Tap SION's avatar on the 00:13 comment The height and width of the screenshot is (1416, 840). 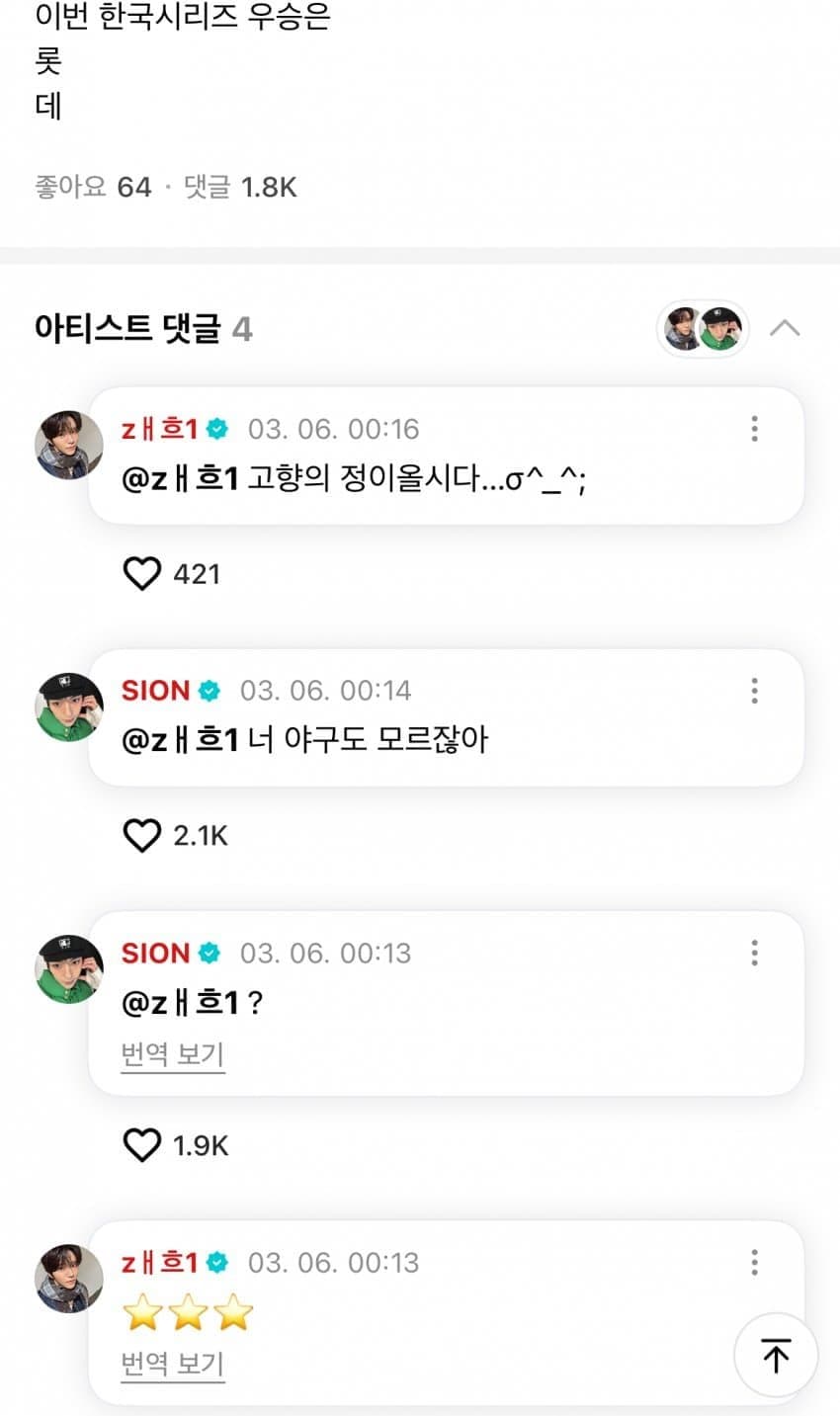[x=69, y=969]
